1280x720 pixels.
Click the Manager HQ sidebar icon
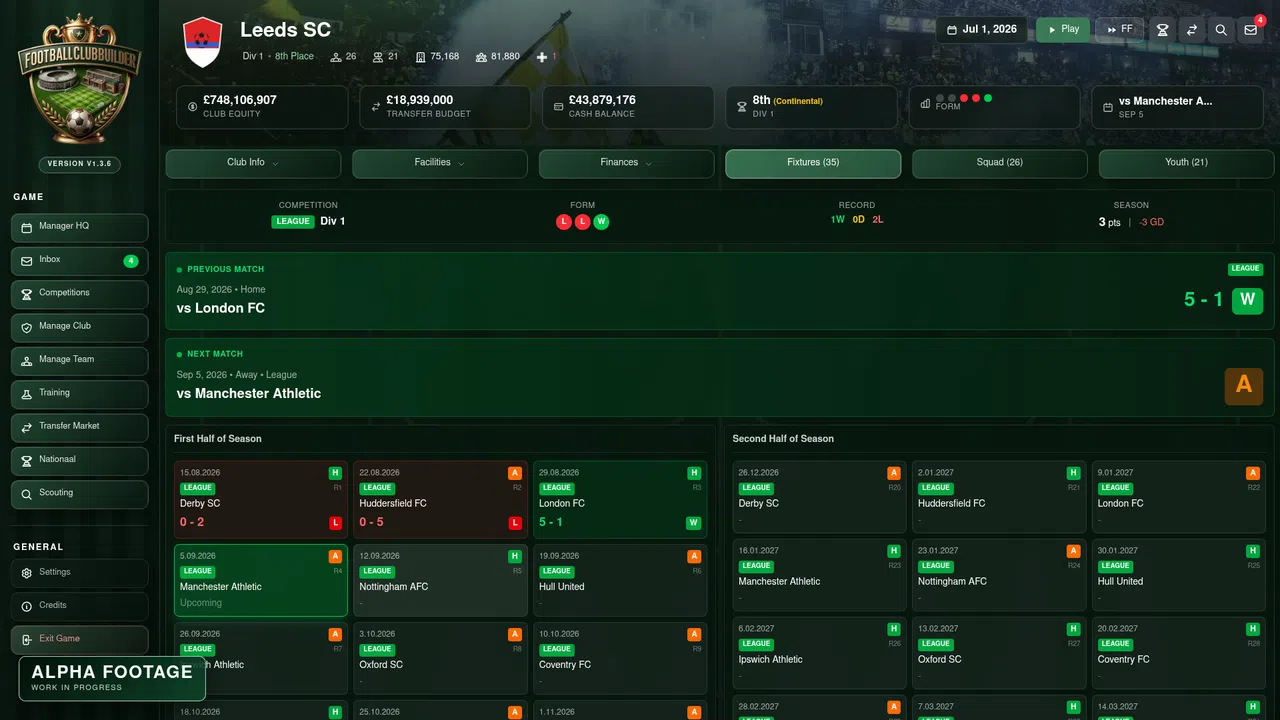tap(27, 227)
